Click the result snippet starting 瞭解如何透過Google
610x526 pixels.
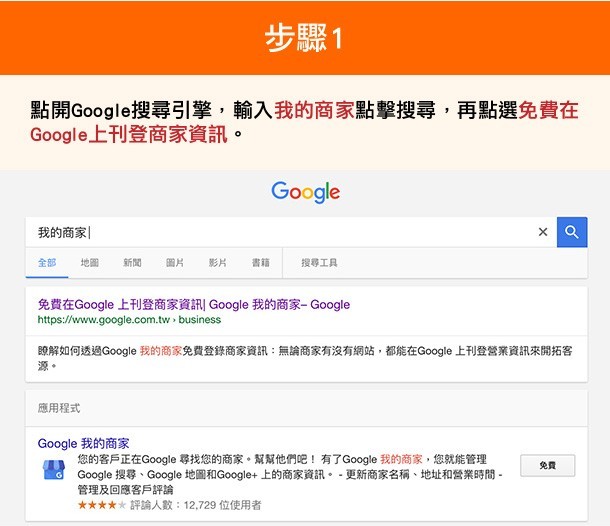tap(305, 358)
